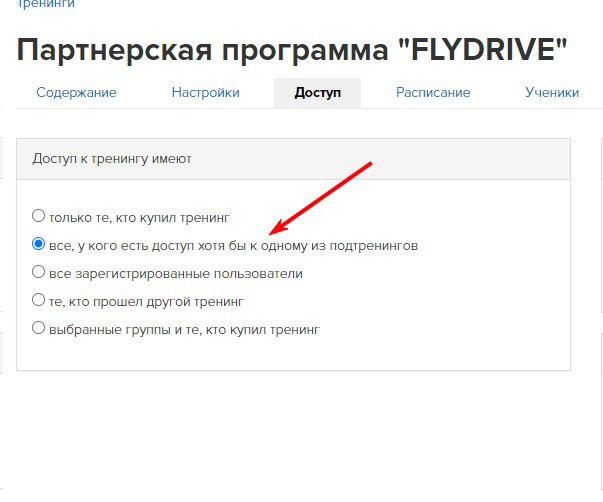Select radio 'все зарегистрированные пользователи'

point(38,272)
